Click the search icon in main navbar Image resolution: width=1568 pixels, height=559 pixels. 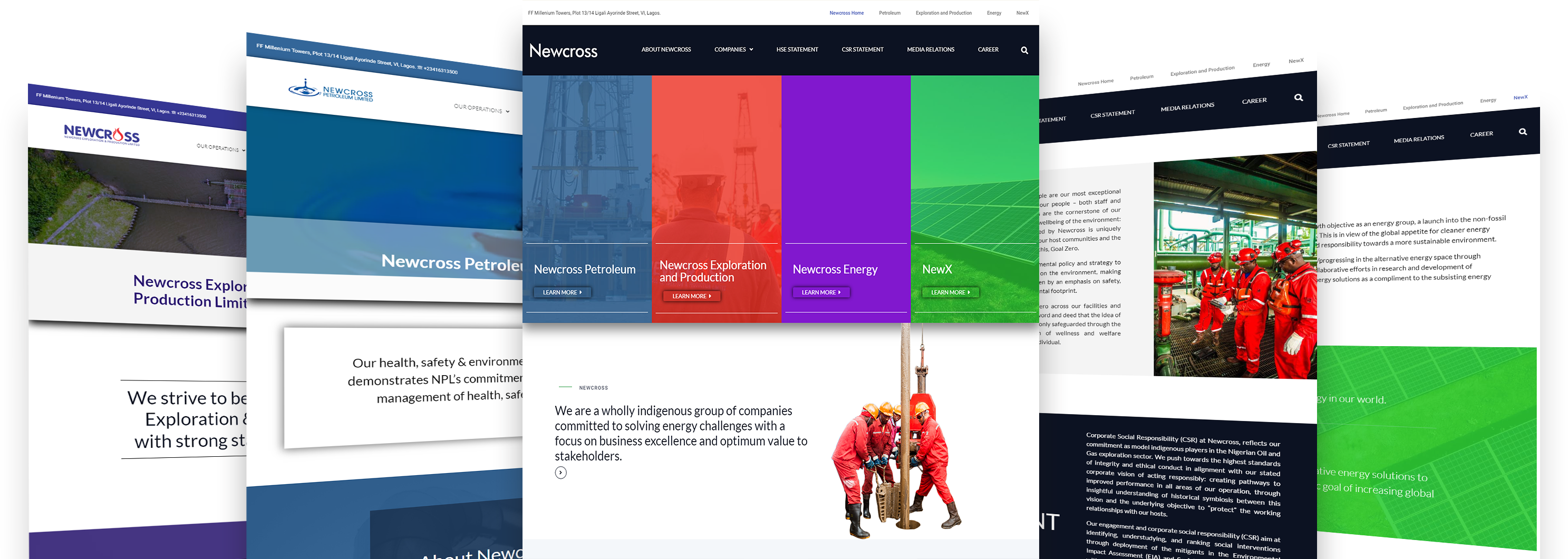tap(1024, 51)
